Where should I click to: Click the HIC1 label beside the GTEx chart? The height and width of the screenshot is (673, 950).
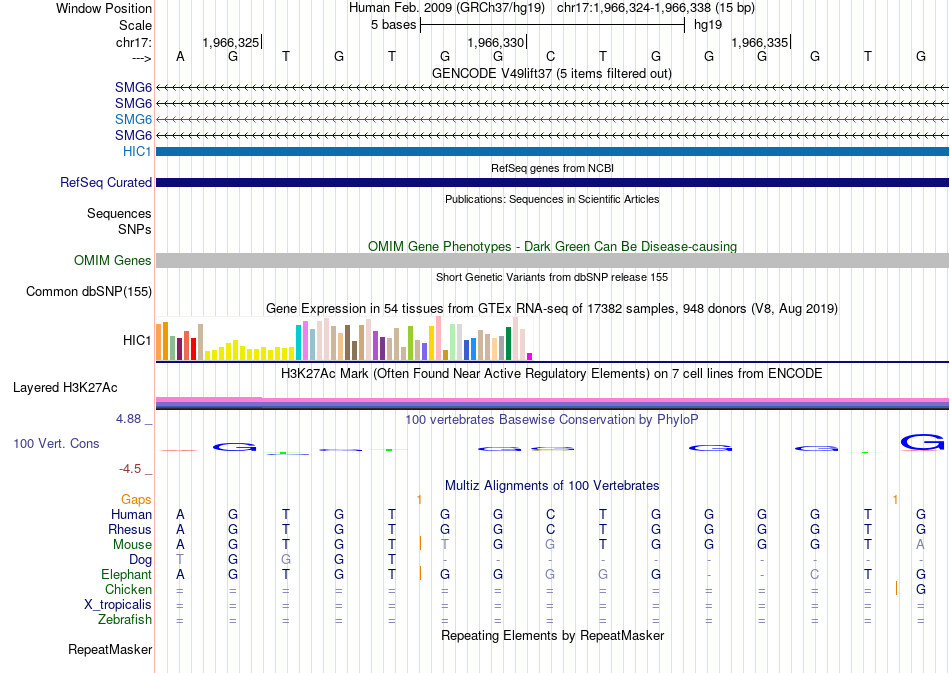click(x=137, y=340)
